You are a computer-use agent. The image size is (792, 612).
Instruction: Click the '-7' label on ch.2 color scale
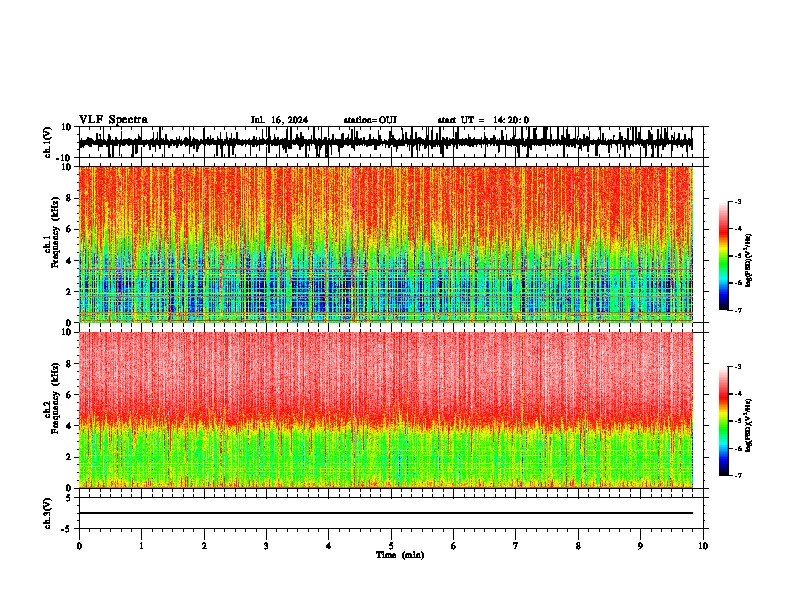point(738,476)
